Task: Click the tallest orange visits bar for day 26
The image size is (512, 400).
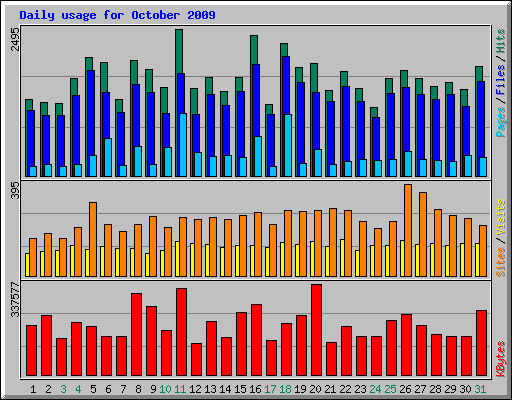Action: click(408, 230)
